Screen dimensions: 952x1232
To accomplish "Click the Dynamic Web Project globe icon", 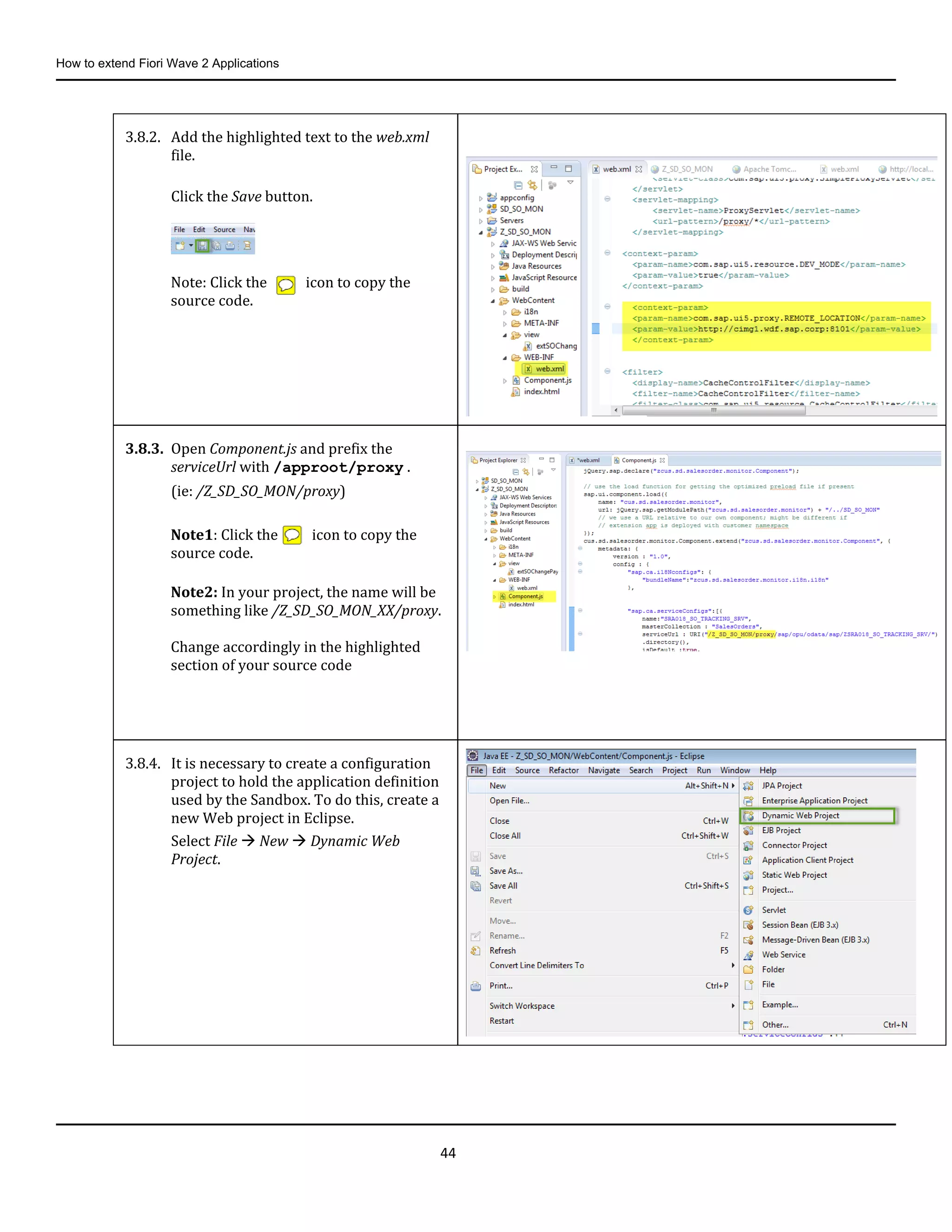I will (748, 816).
